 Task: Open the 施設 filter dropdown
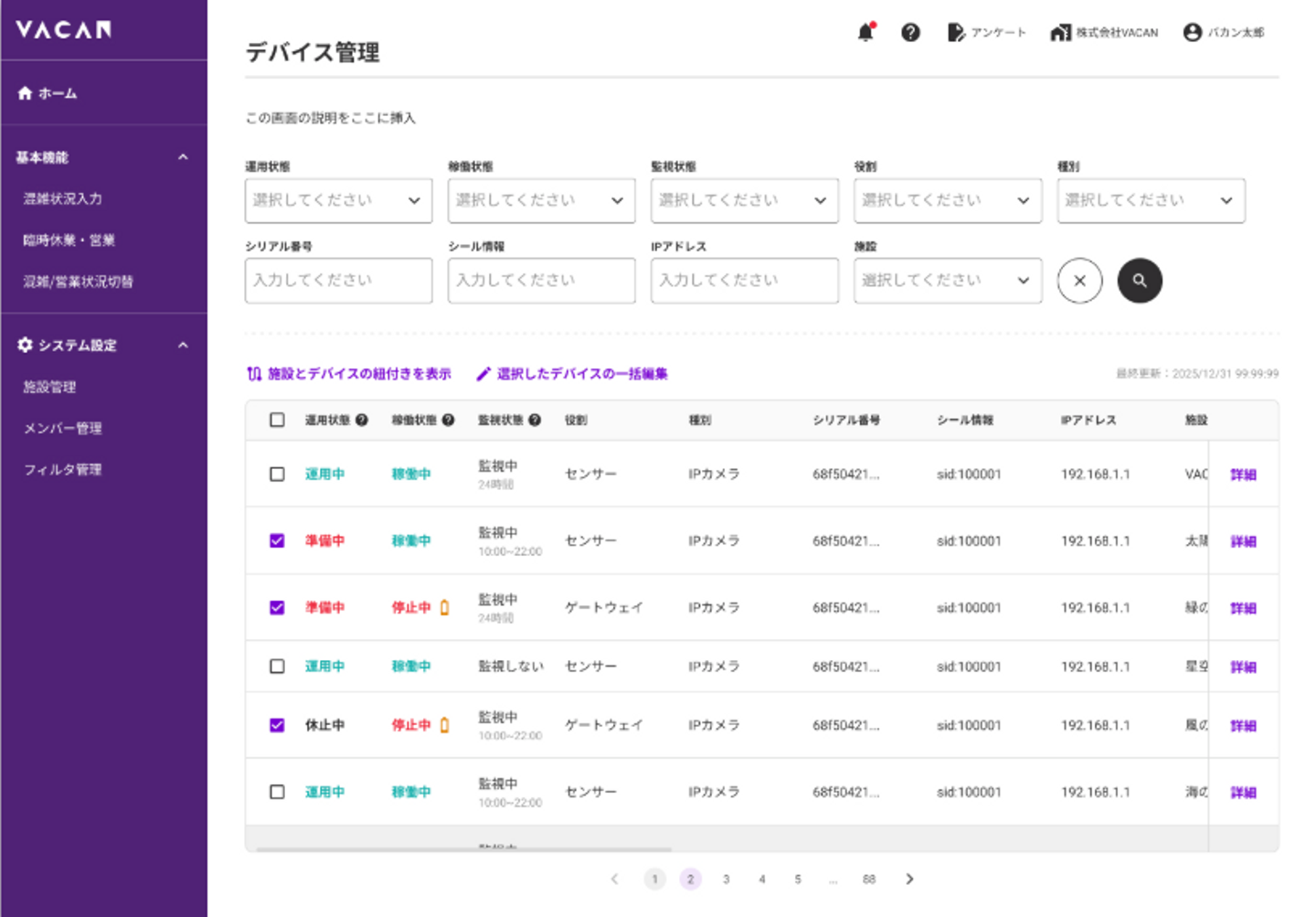(x=947, y=281)
